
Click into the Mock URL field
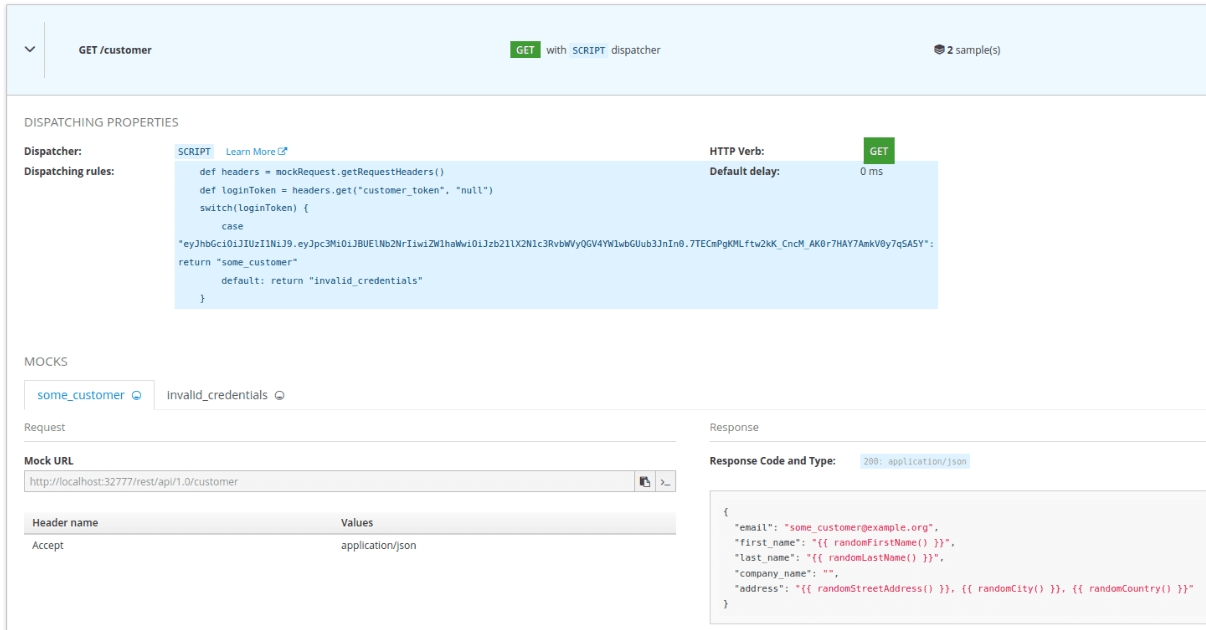pyautogui.click(x=328, y=481)
